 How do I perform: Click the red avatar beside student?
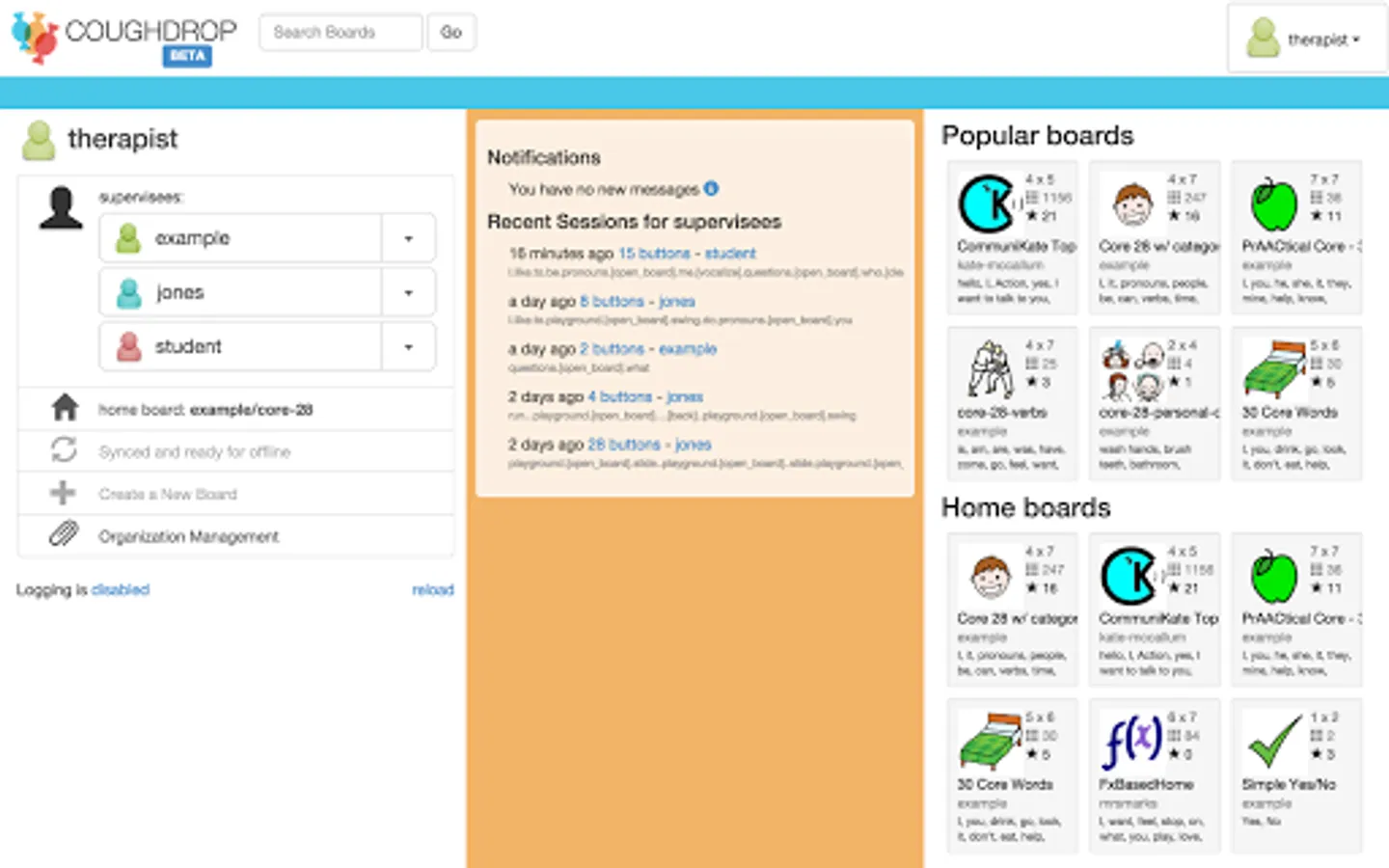coord(128,346)
